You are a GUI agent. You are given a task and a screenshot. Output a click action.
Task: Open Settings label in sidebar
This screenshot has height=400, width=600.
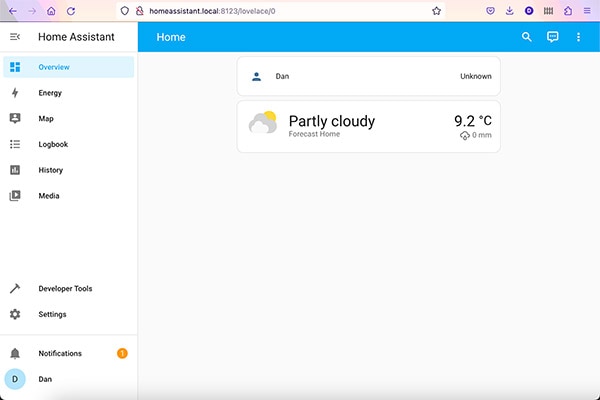coord(52,314)
